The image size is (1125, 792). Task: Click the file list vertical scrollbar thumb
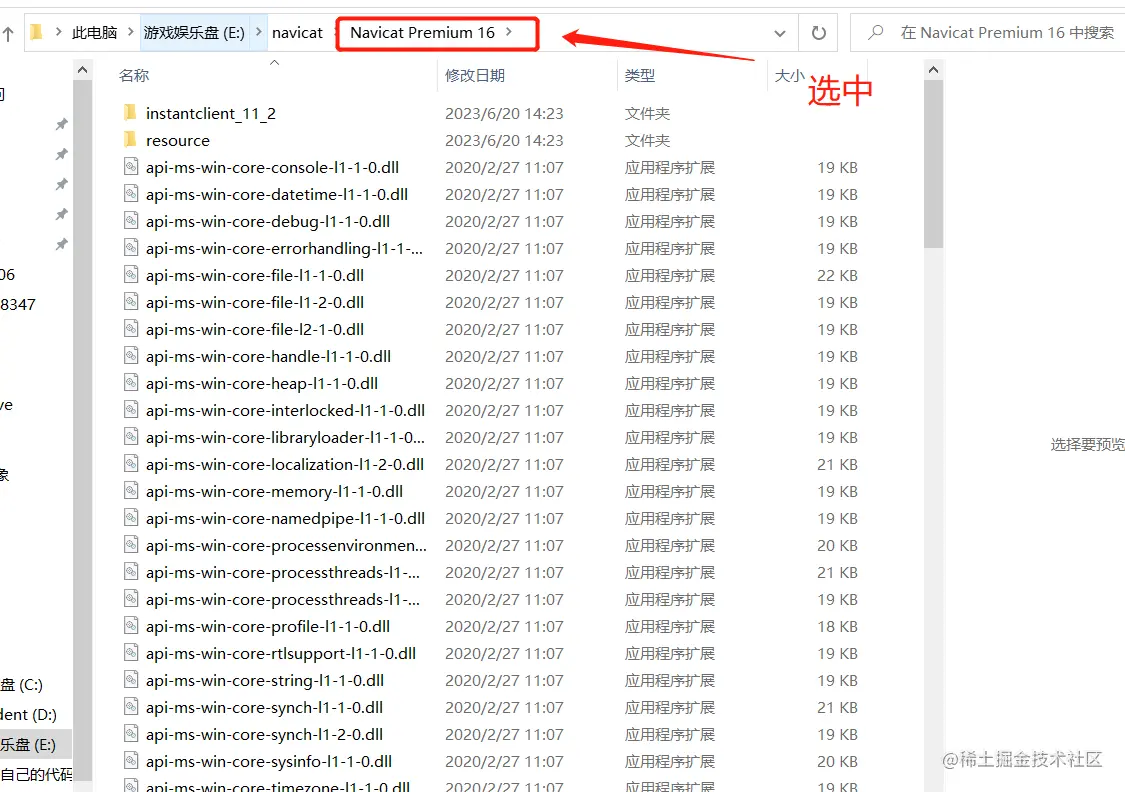click(933, 164)
